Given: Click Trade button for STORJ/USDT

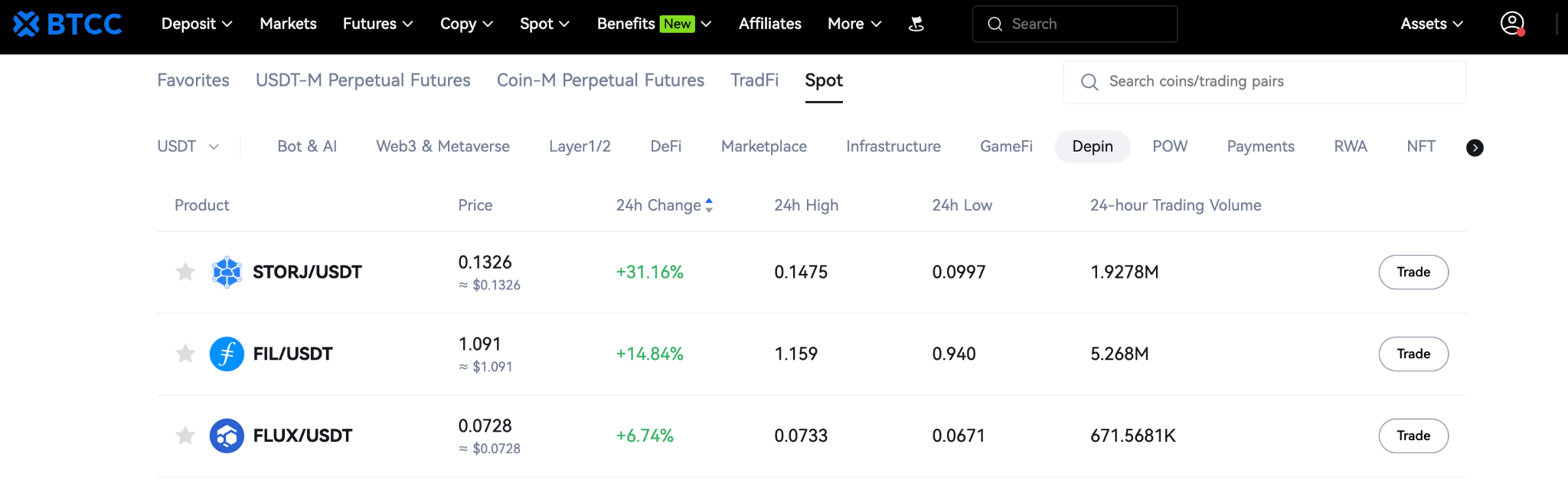Looking at the screenshot, I should [x=1413, y=272].
